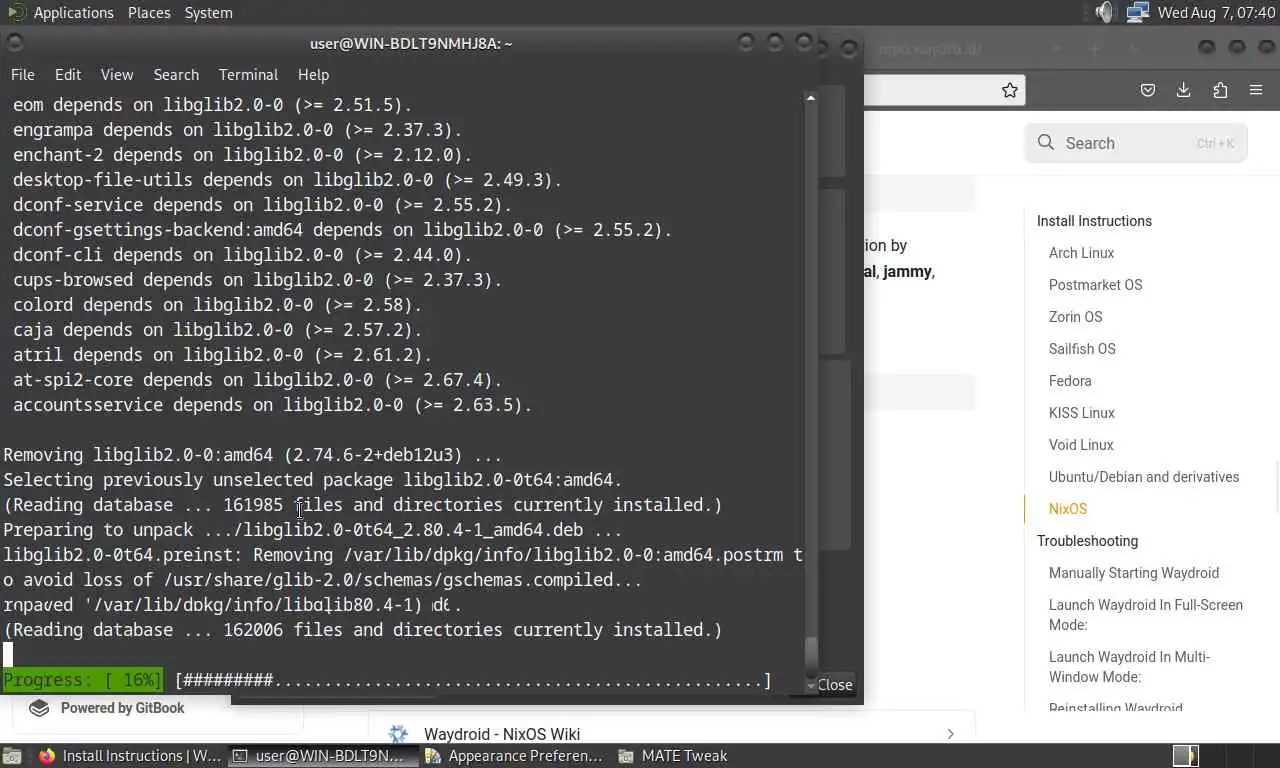Open the Fedora sidebar link
The height and width of the screenshot is (768, 1280).
tap(1070, 381)
